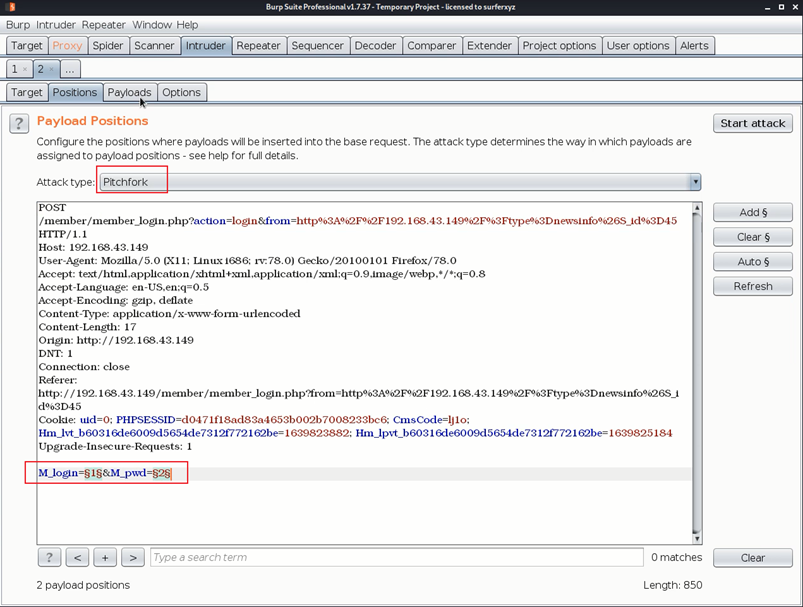
Task: Open the Options sub-tab
Action: (x=181, y=92)
